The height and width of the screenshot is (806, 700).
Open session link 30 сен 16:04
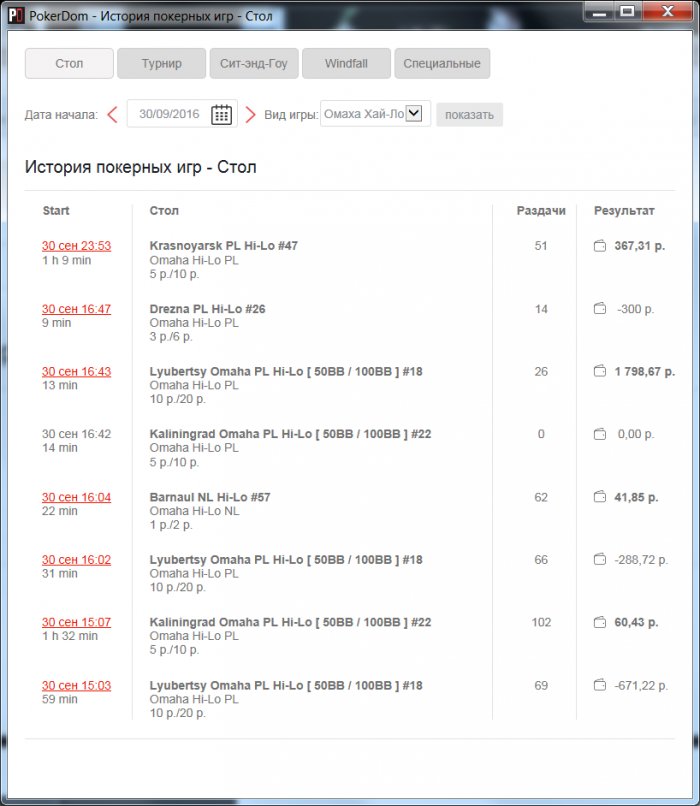77,497
